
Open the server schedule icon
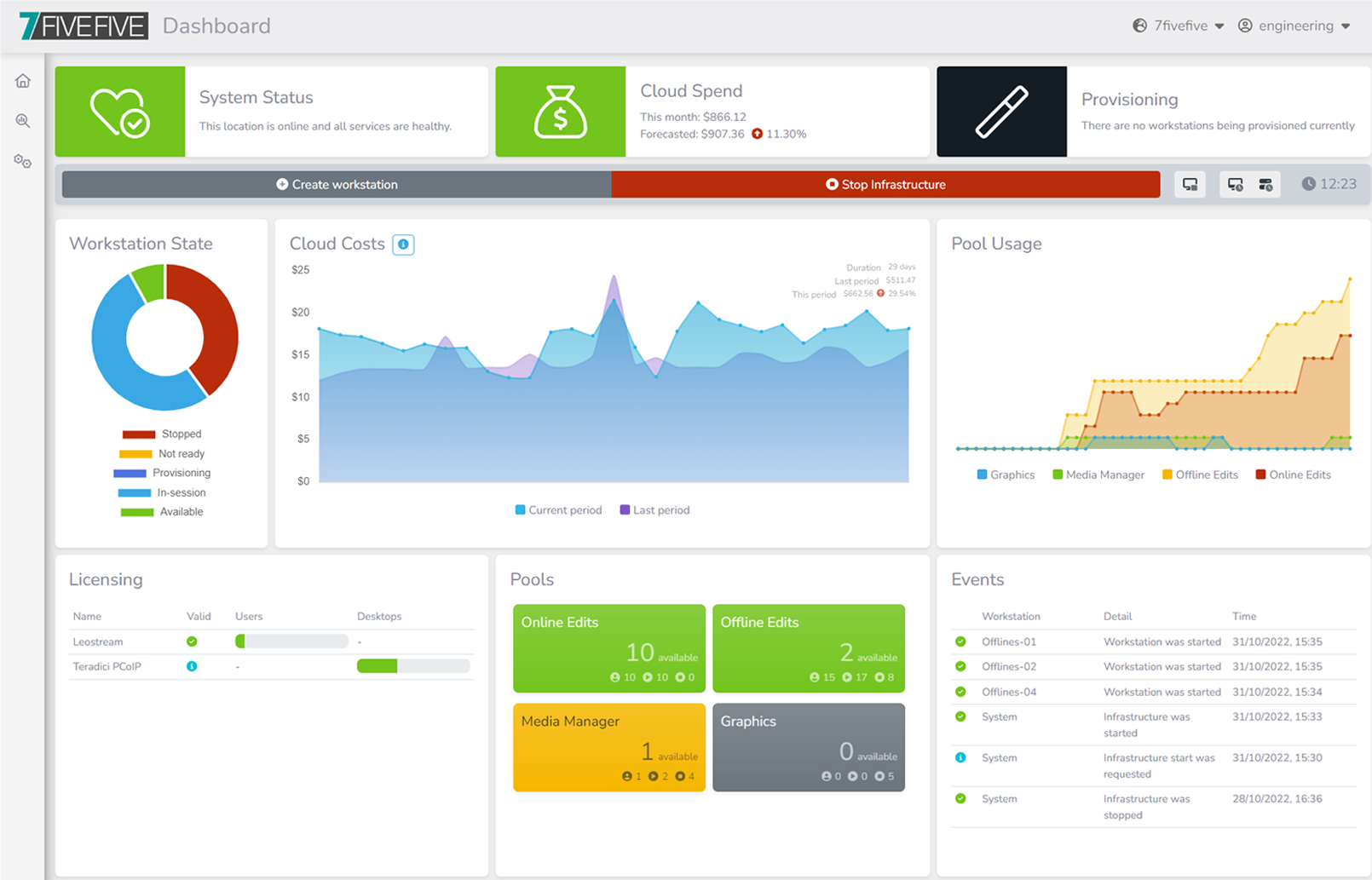[x=1265, y=185]
